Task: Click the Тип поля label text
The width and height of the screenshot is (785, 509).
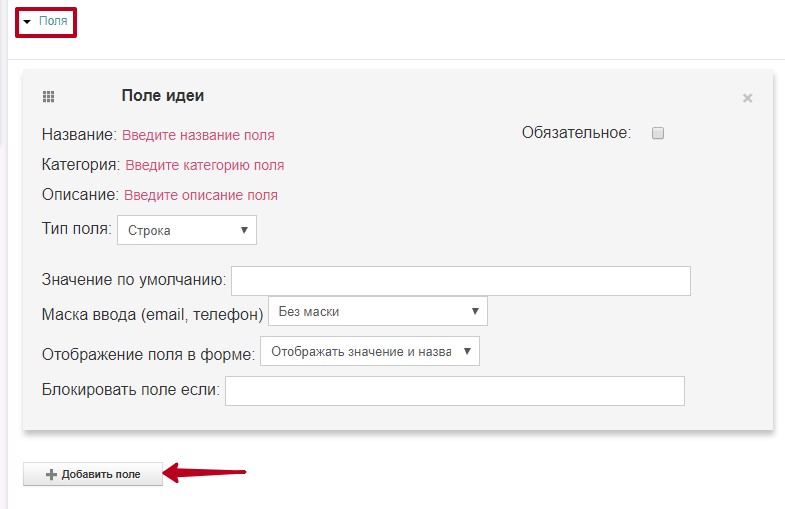Action: pos(77,229)
